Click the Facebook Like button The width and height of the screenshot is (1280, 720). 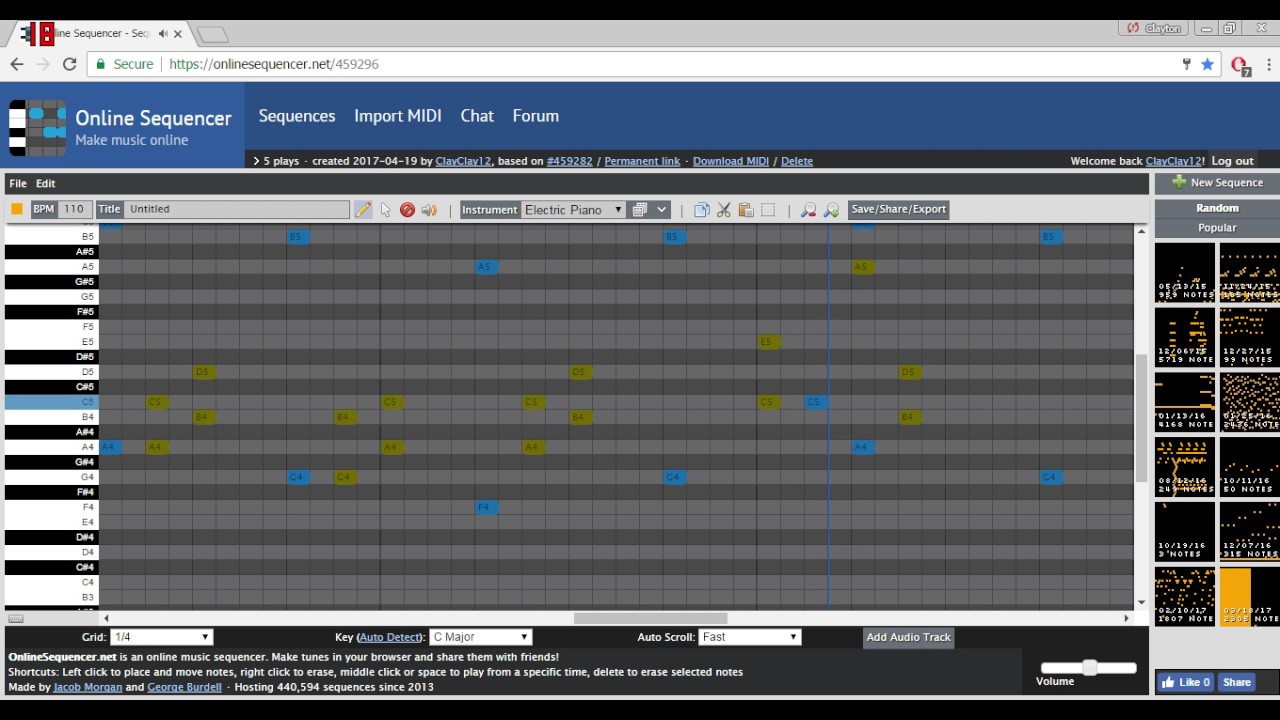point(1186,682)
